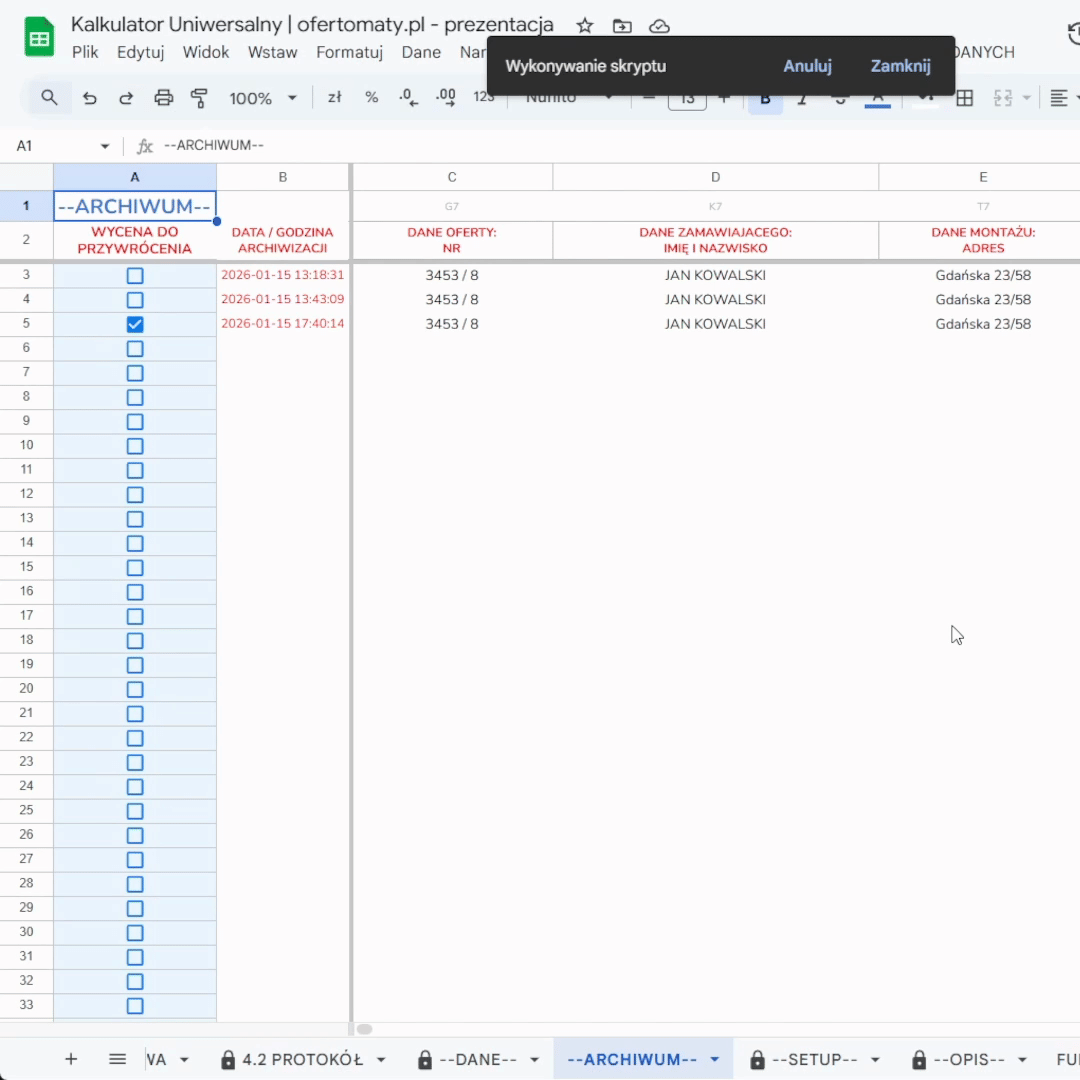1080x1080 pixels.
Task: Check the row 4 restore checkbox
Action: click(135, 300)
